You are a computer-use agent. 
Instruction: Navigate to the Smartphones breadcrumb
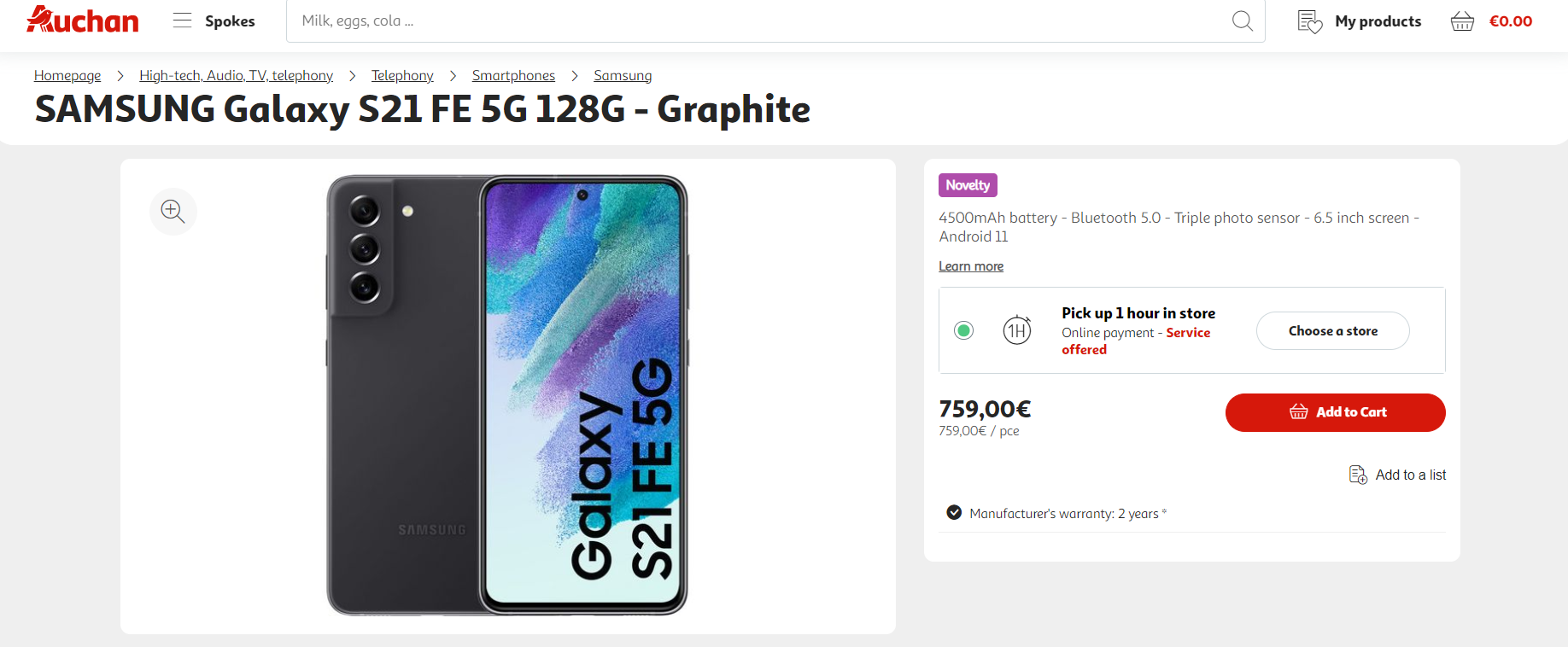(x=513, y=75)
